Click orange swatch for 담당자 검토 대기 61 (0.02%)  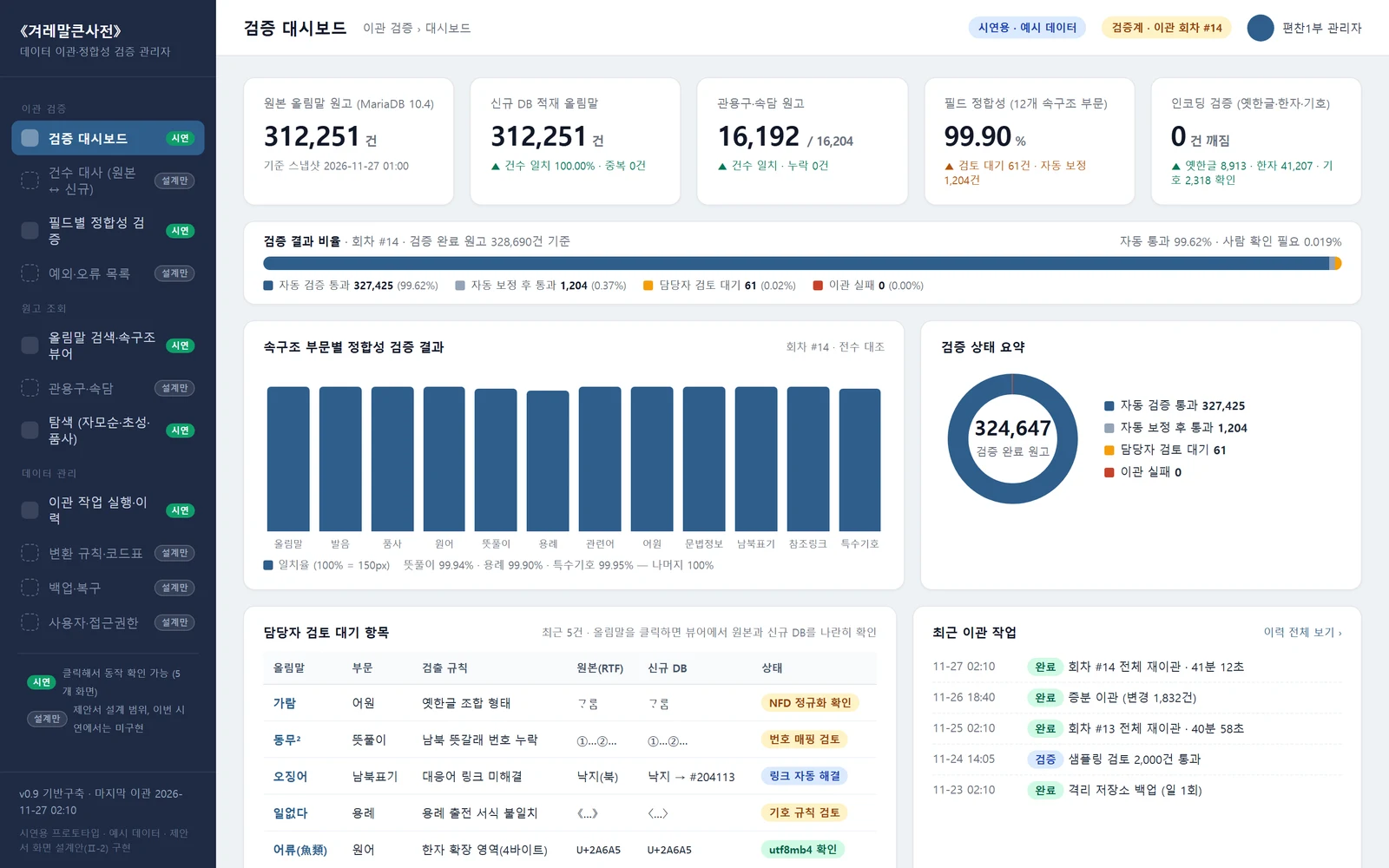(648, 286)
